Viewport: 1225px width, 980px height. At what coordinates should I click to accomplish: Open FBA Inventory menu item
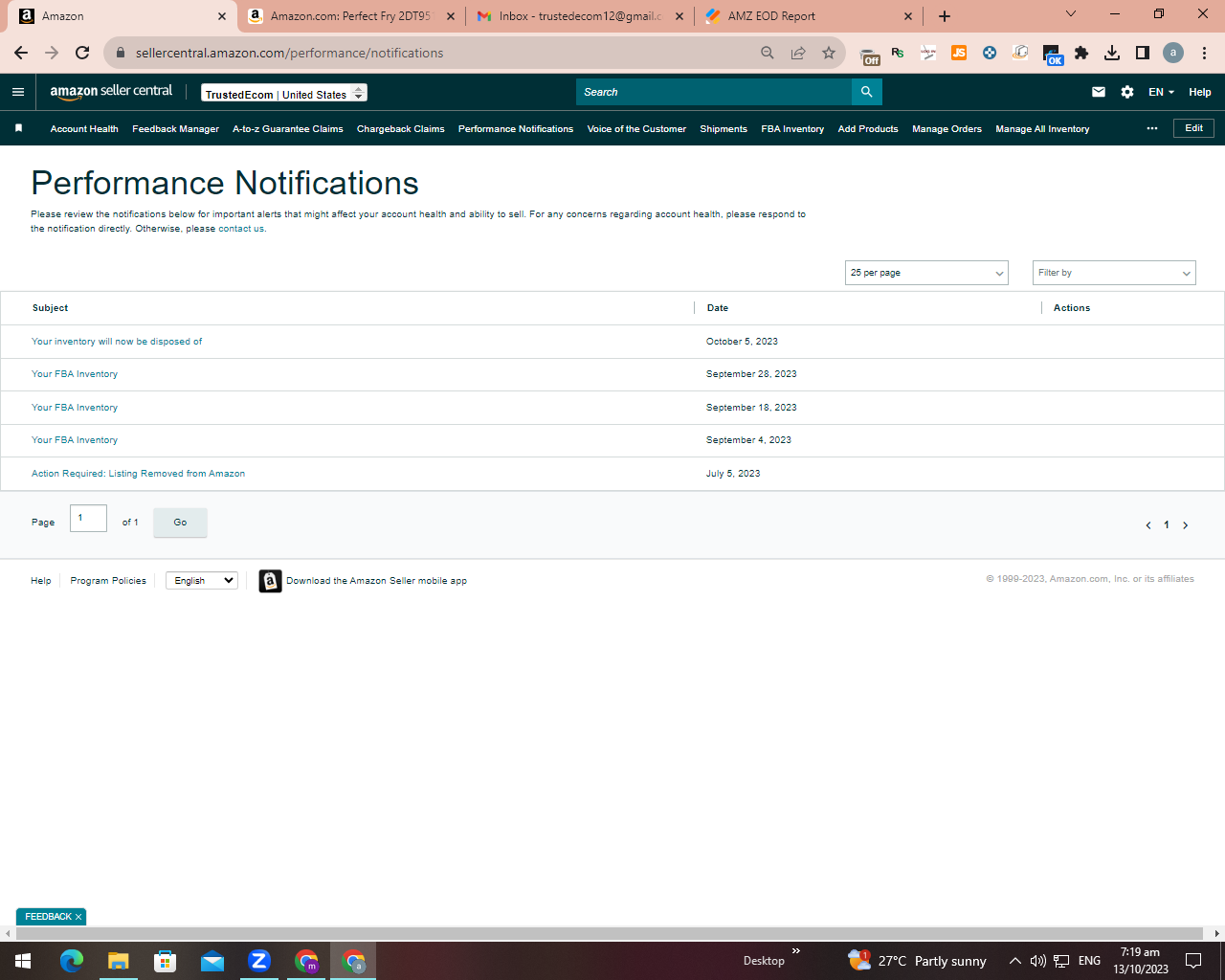[792, 128]
